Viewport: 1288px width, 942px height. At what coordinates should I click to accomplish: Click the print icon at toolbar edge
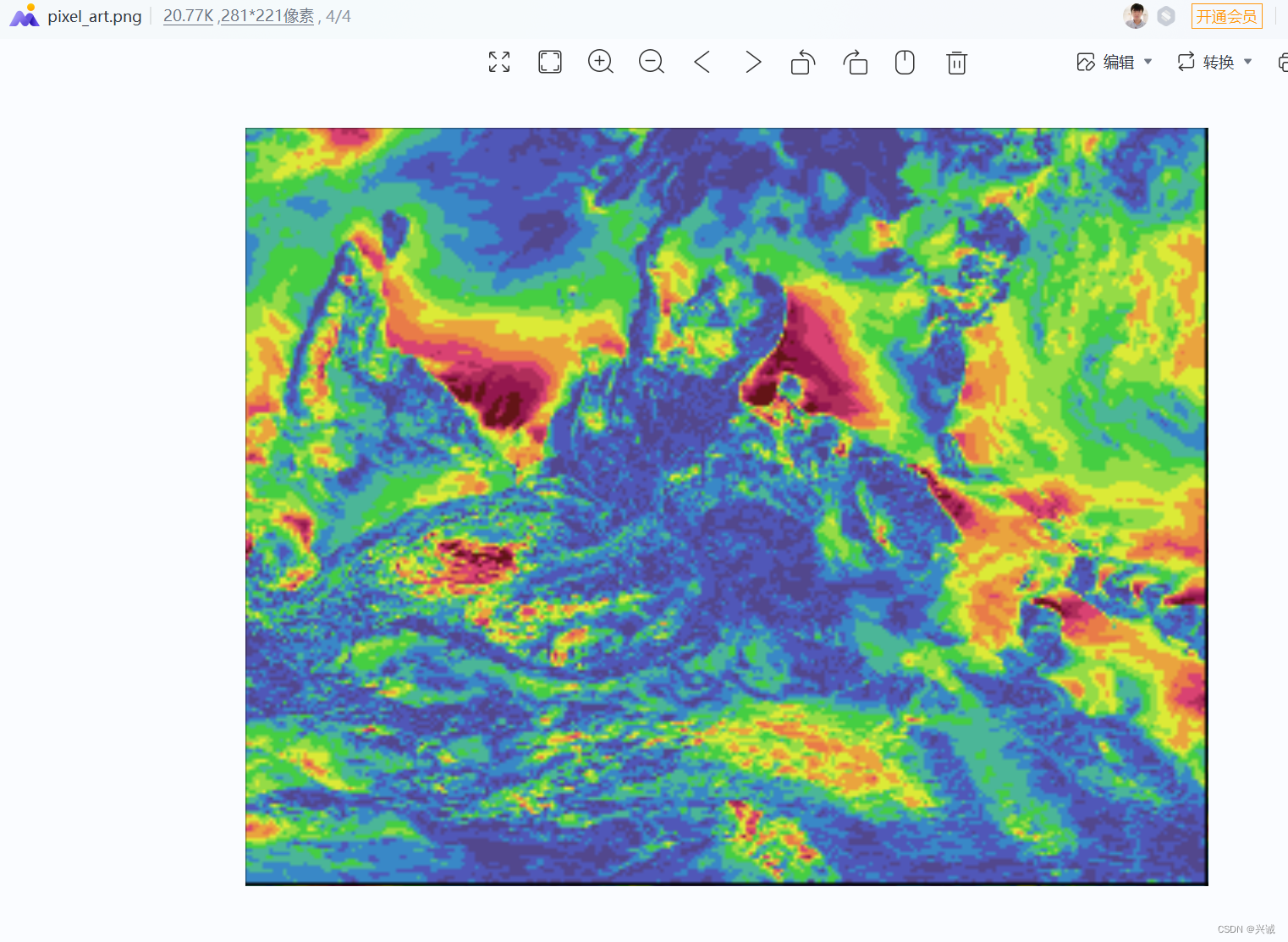[1283, 62]
